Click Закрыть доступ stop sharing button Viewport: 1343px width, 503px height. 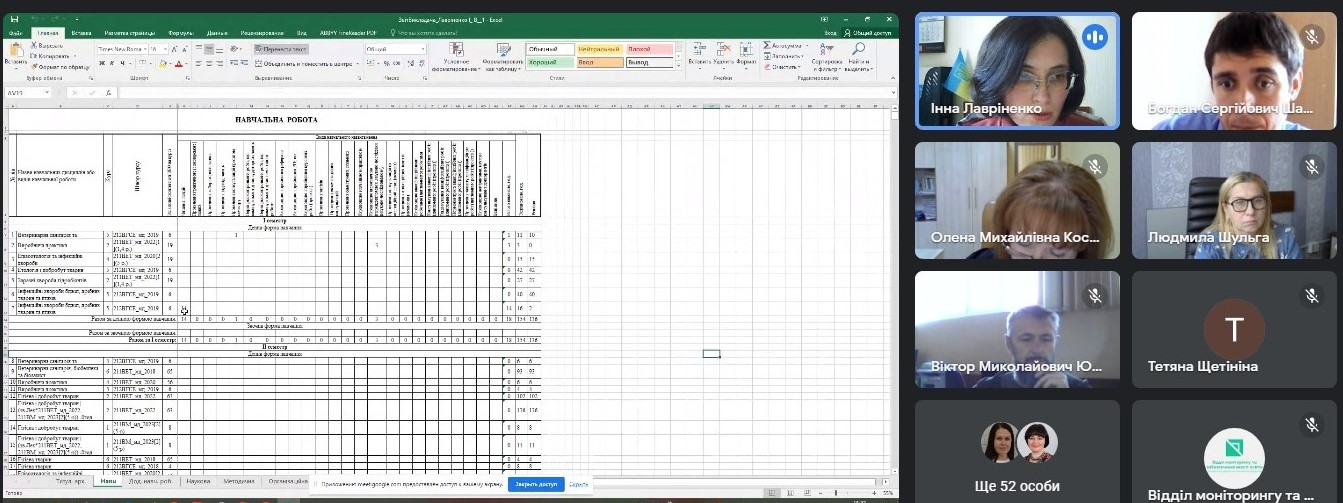point(536,484)
